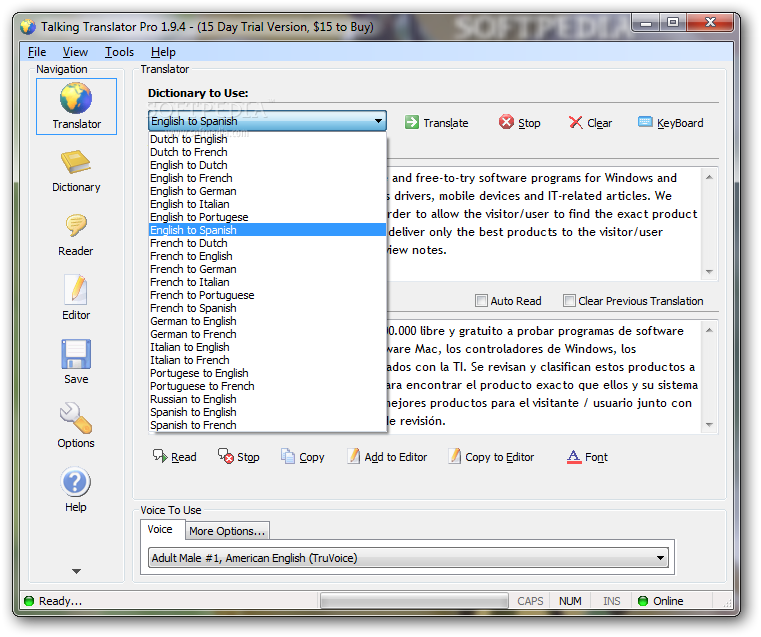Open the on-screen KeyBoard icon
The image size is (761, 637).
click(645, 122)
